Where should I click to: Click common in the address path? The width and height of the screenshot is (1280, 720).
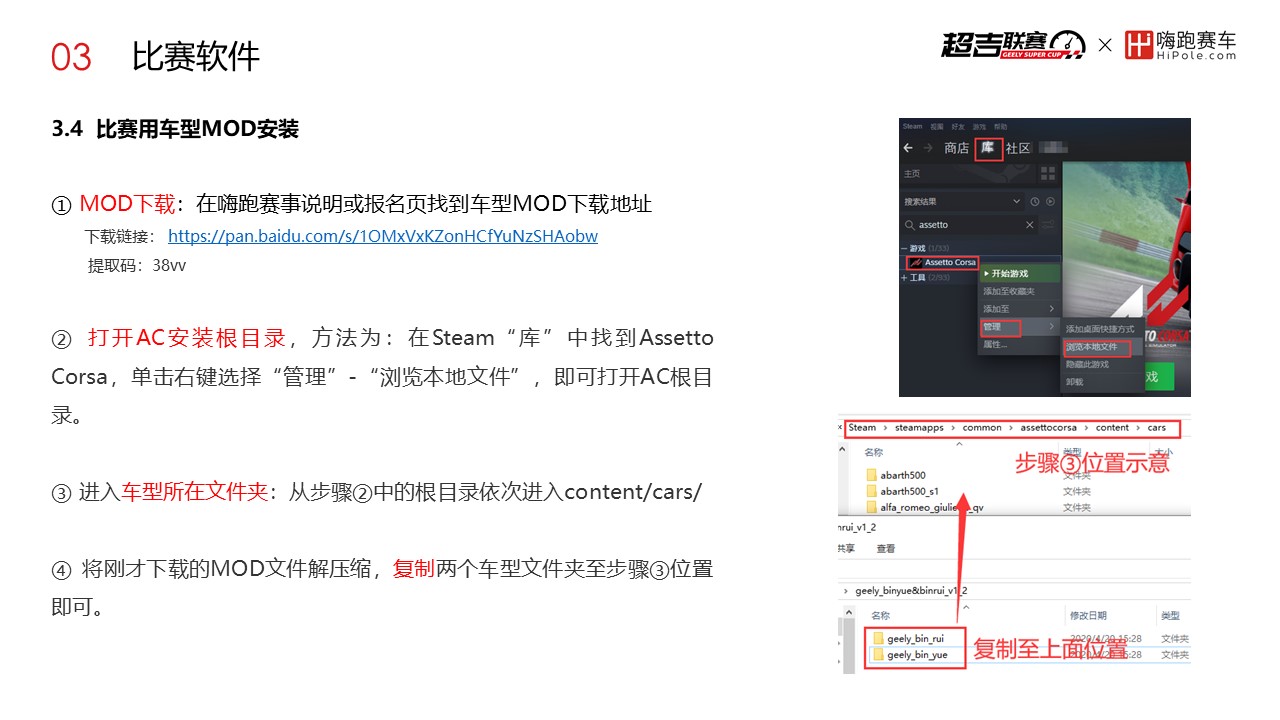coord(982,428)
